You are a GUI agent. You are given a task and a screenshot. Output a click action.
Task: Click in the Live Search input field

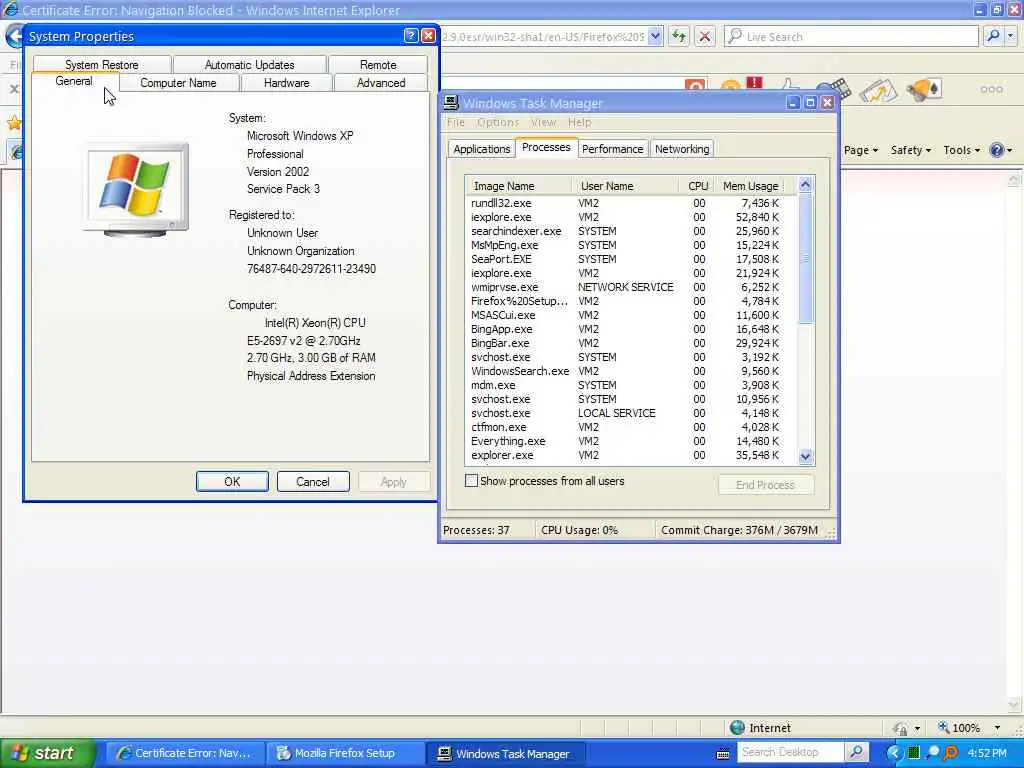tap(851, 37)
